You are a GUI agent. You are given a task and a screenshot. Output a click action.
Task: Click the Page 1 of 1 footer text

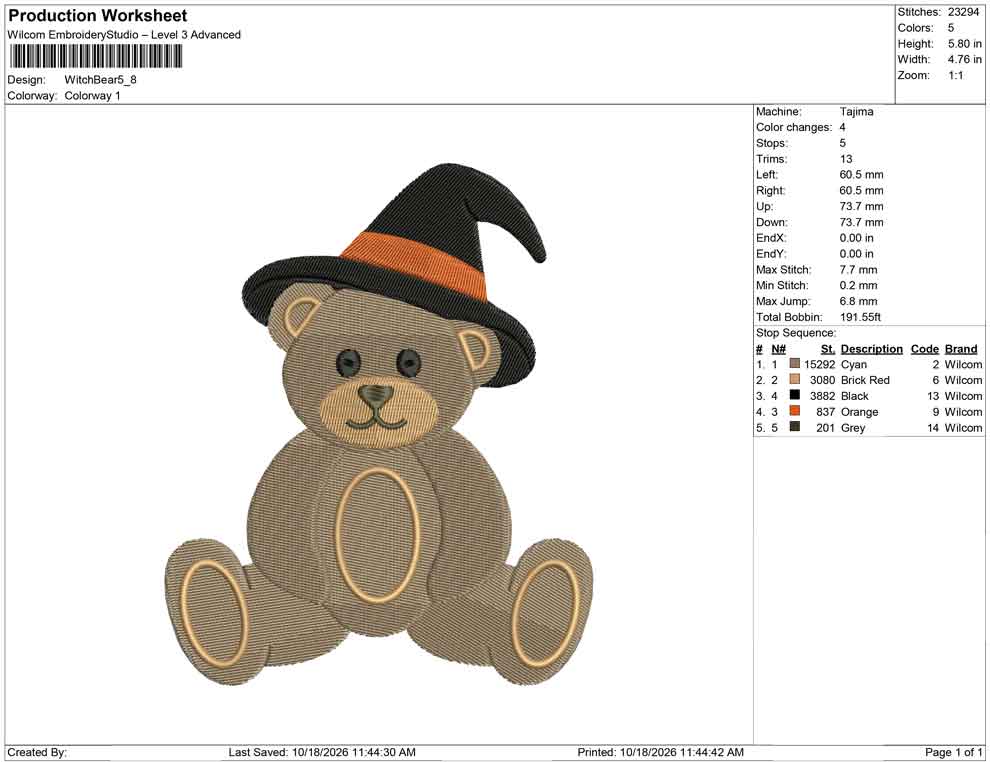(953, 752)
